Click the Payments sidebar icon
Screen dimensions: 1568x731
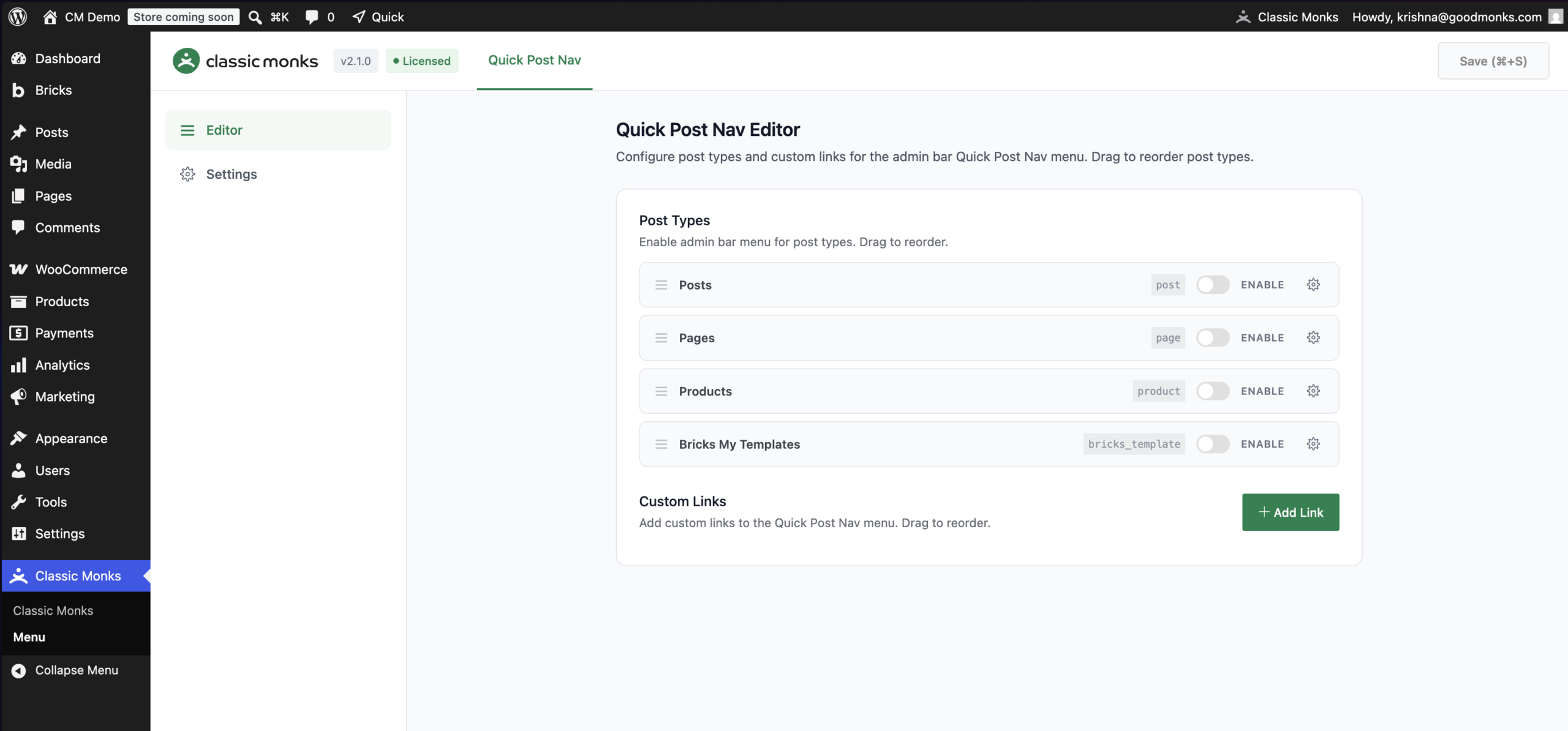coord(18,333)
